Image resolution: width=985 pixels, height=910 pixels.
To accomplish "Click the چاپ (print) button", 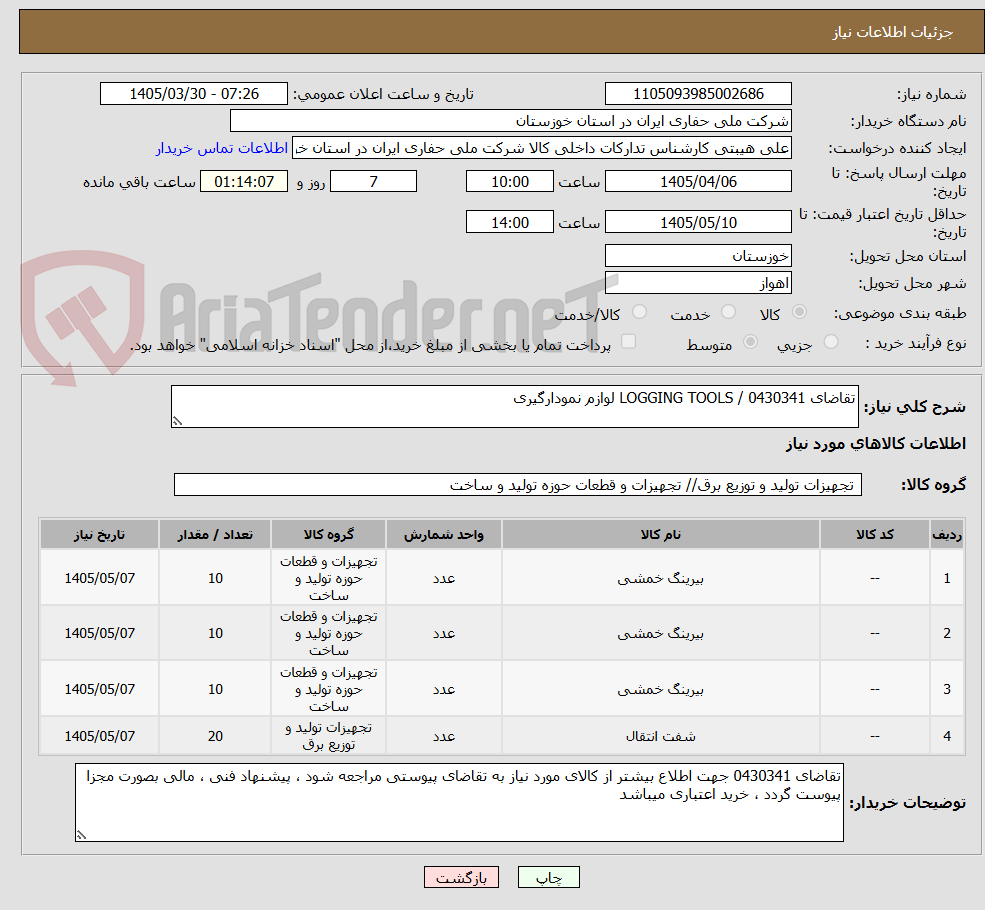I will pyautogui.click(x=548, y=877).
